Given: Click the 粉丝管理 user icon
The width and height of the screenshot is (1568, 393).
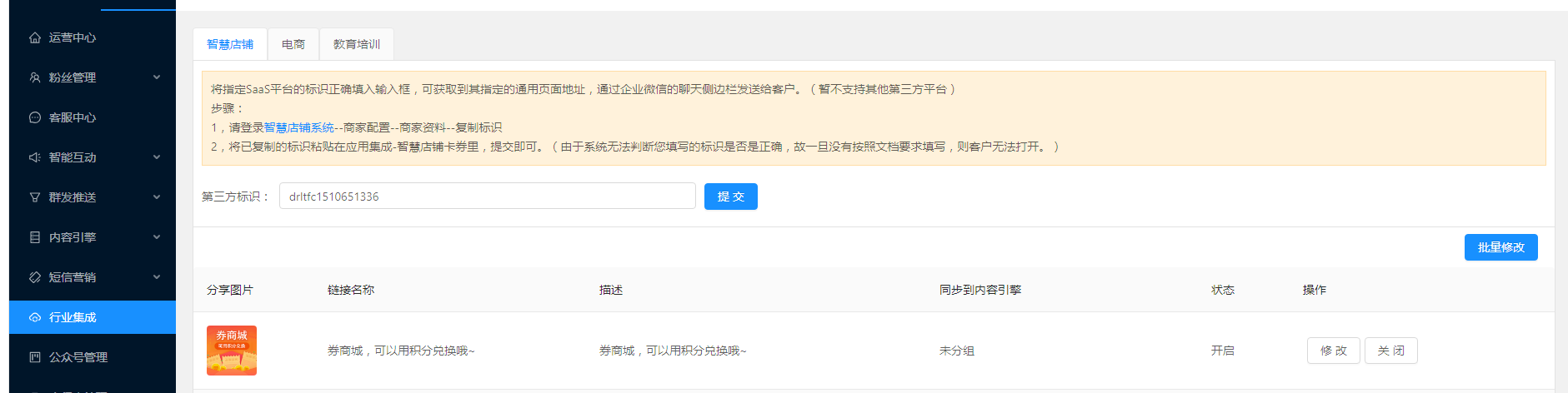Looking at the screenshot, I should pyautogui.click(x=35, y=77).
